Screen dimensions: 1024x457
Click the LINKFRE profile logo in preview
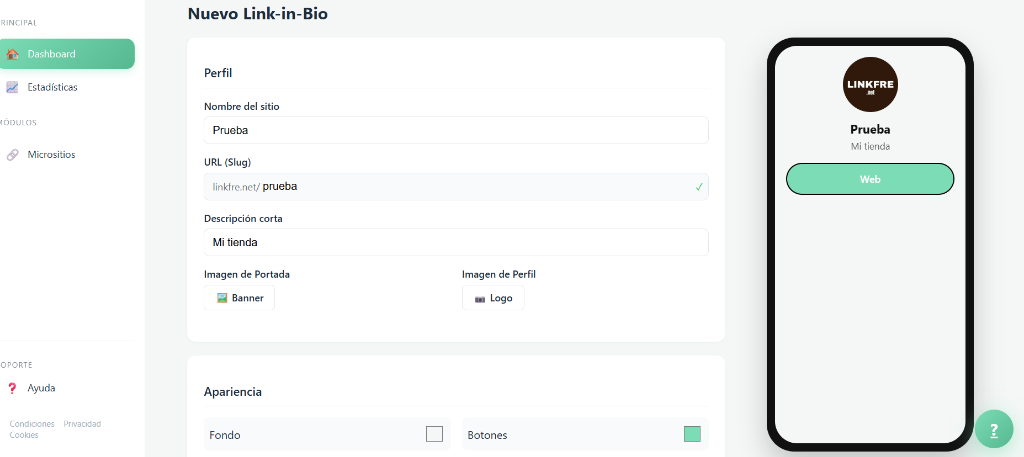(870, 84)
